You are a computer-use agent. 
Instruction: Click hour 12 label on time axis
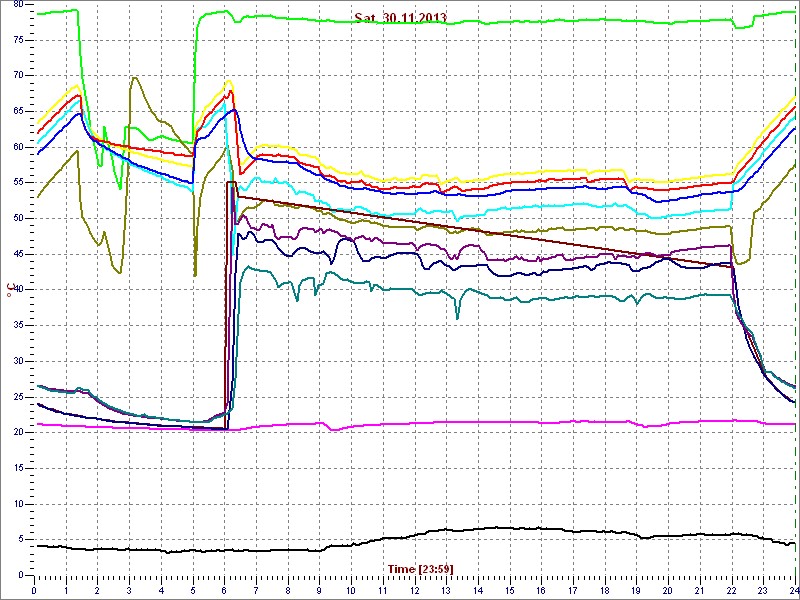[414, 589]
